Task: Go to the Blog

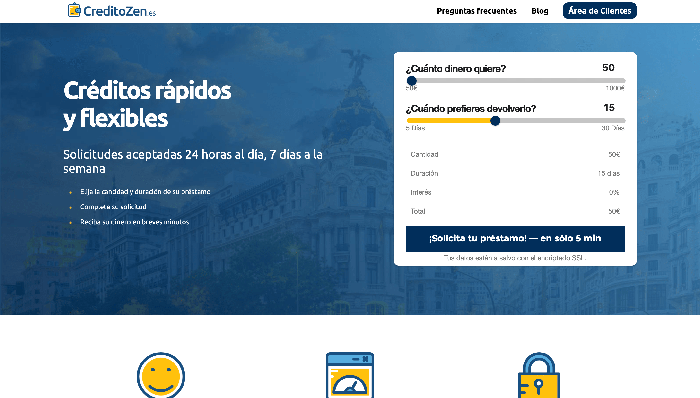Action: pyautogui.click(x=540, y=11)
